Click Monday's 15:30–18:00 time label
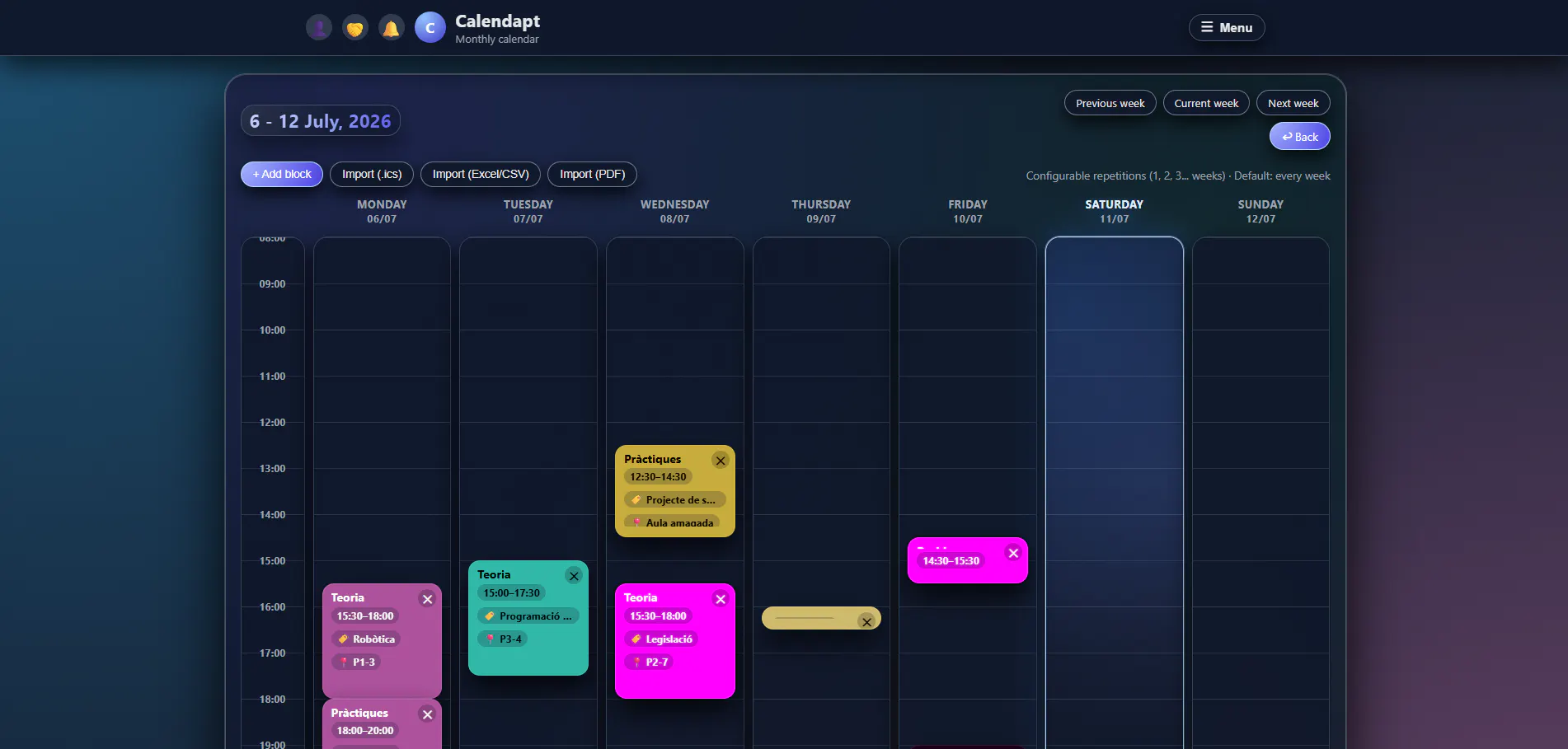The height and width of the screenshot is (749, 1568). (x=365, y=616)
